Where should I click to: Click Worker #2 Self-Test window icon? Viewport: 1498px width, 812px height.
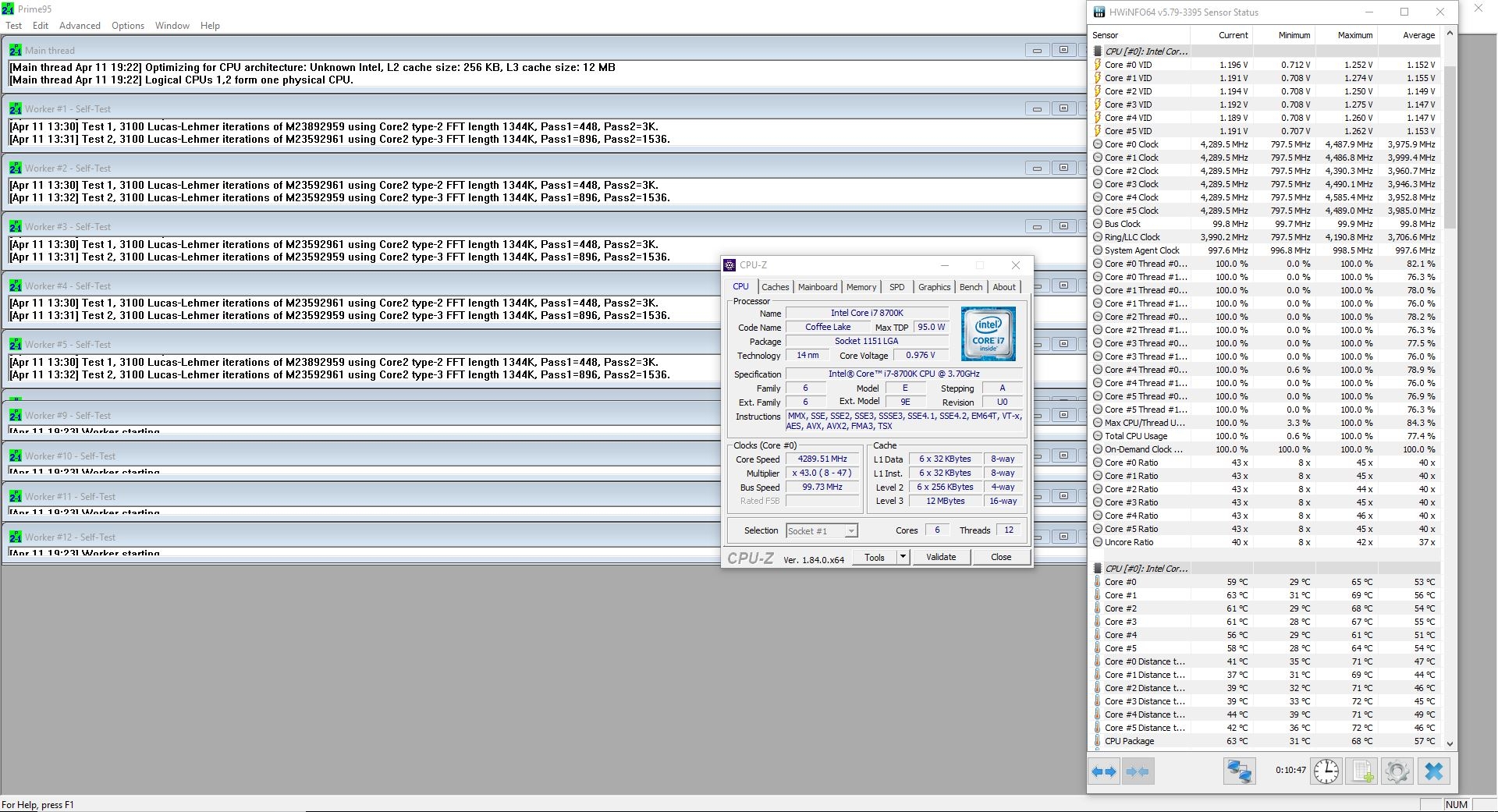pyautogui.click(x=16, y=168)
